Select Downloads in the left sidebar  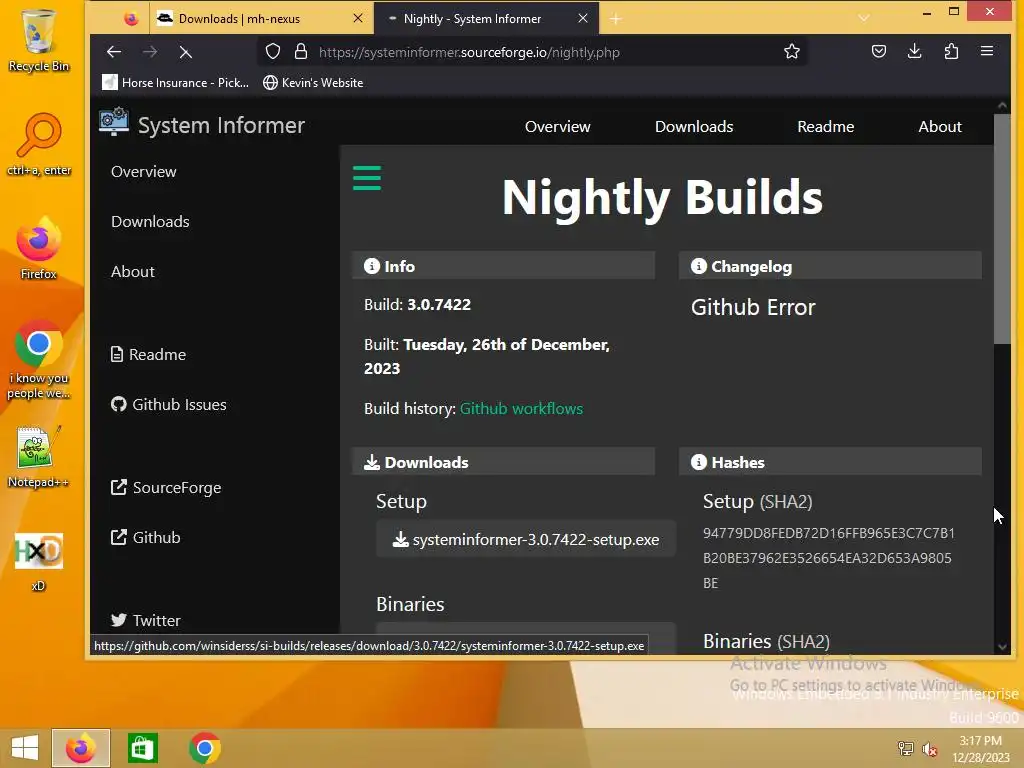[150, 221]
